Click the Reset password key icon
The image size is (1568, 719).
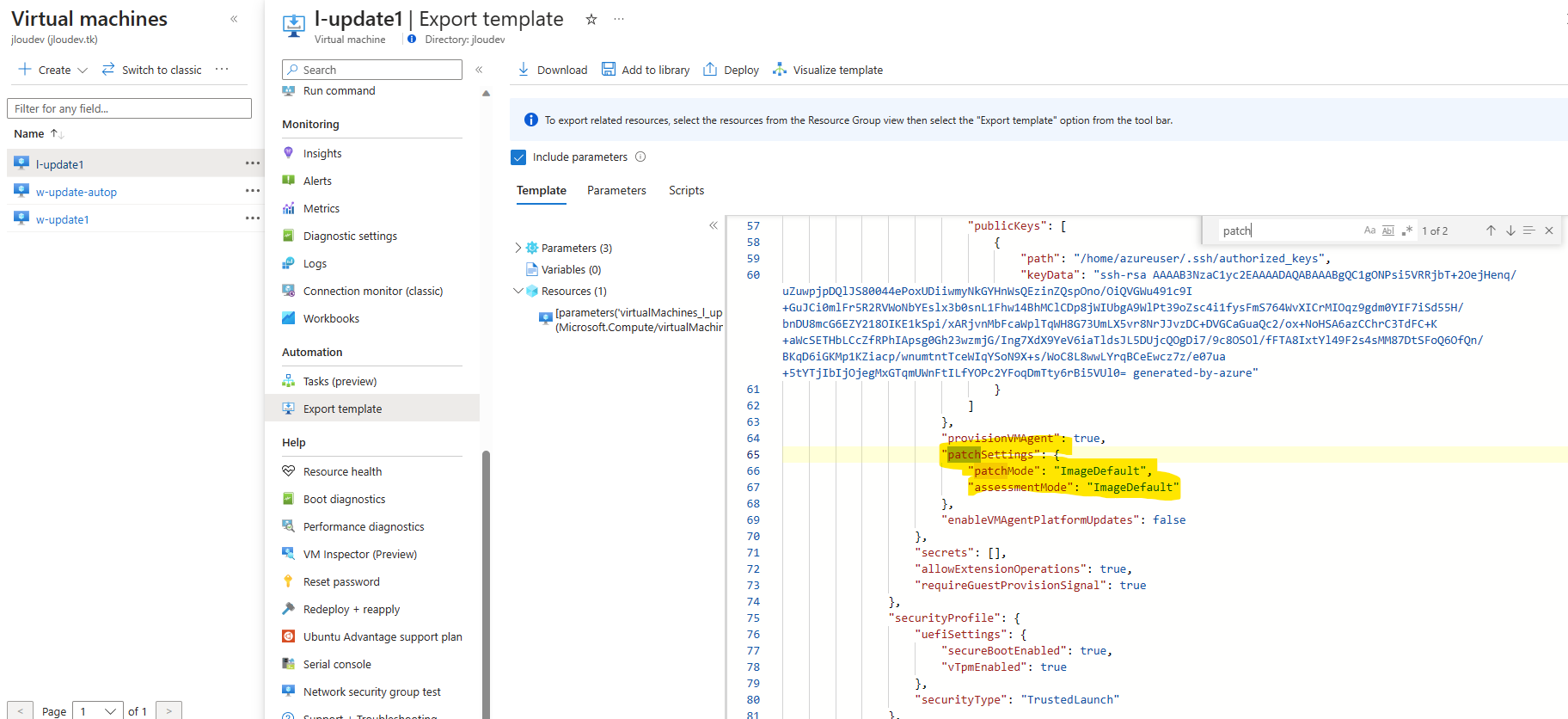289,581
